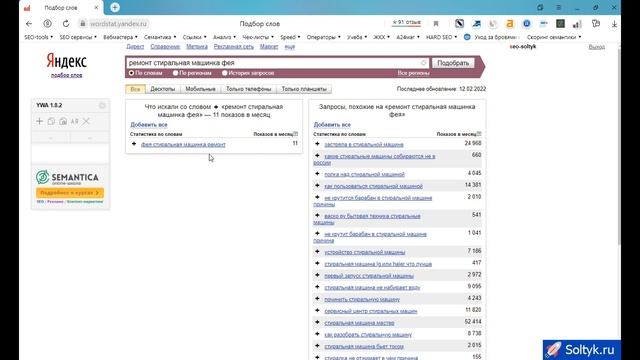Open link 'стиральная машина не набирает воду'
640x360 pixels.
click(x=372, y=287)
